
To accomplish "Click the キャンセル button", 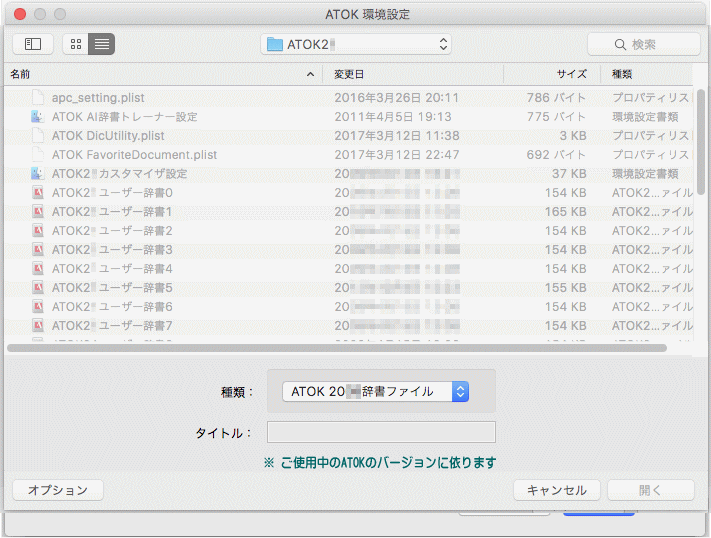I will tap(557, 490).
